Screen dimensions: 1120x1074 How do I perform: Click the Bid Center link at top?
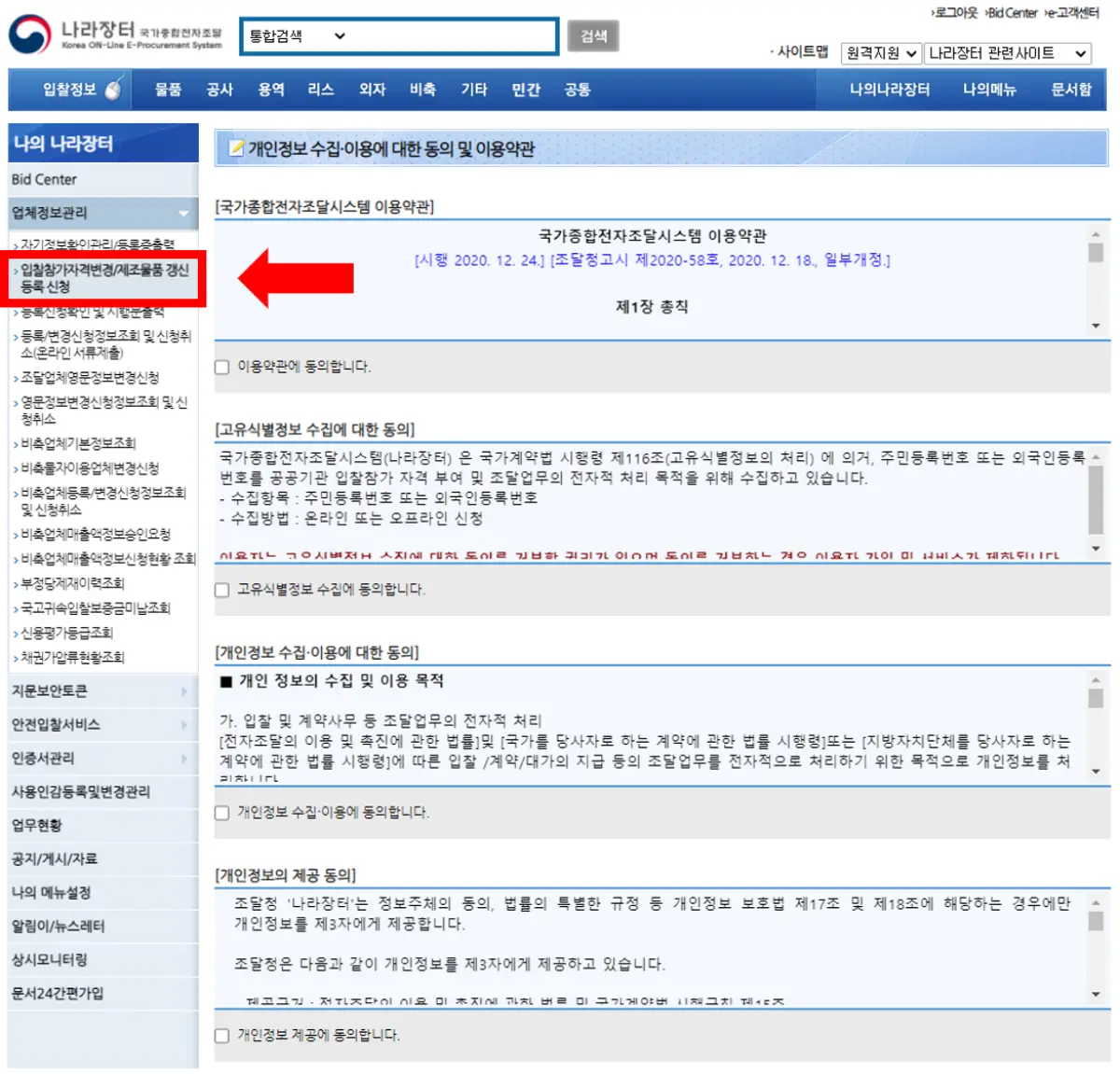pyautogui.click(x=1012, y=12)
